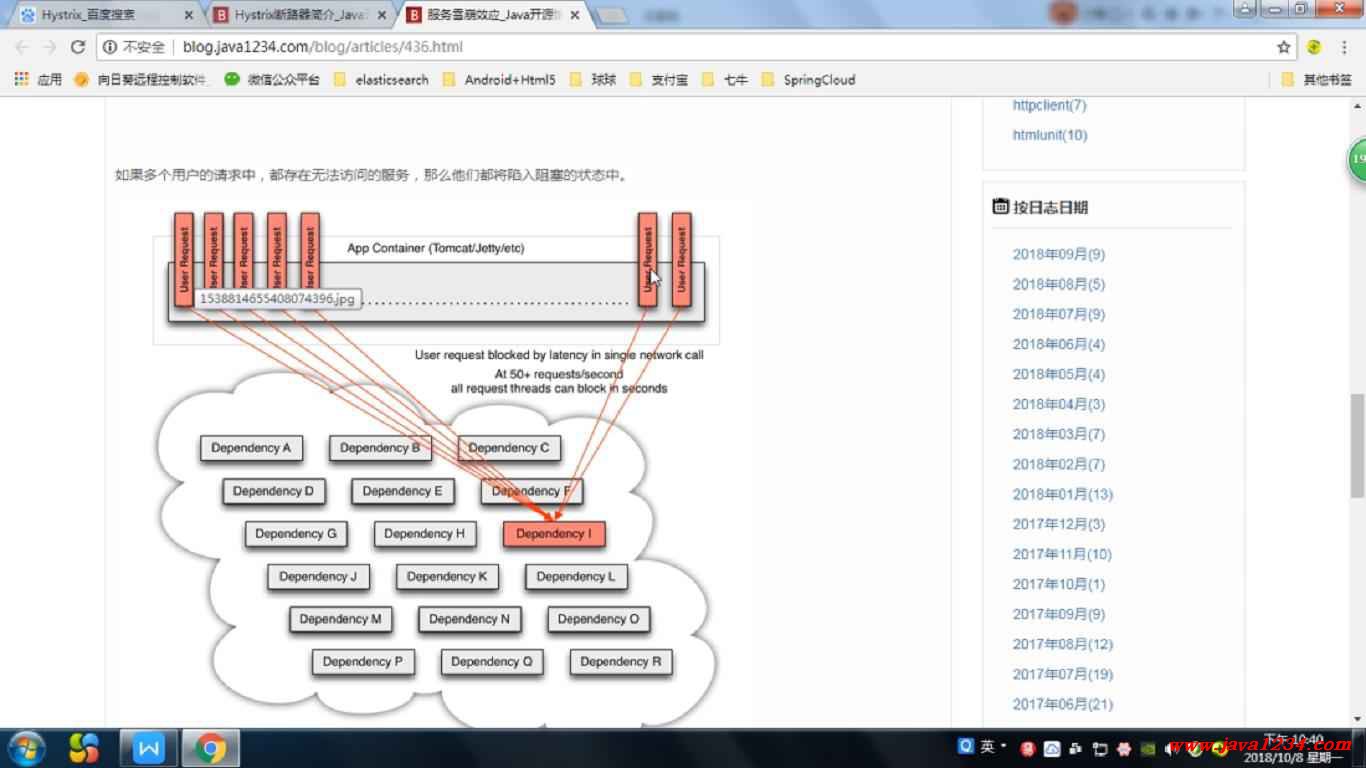1366x768 pixels.
Task: Open the NVIDIA tray icon
Action: 1148,748
